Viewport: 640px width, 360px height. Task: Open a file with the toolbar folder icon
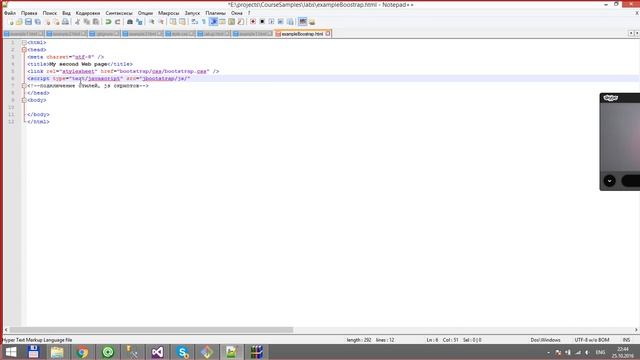[x=19, y=22]
